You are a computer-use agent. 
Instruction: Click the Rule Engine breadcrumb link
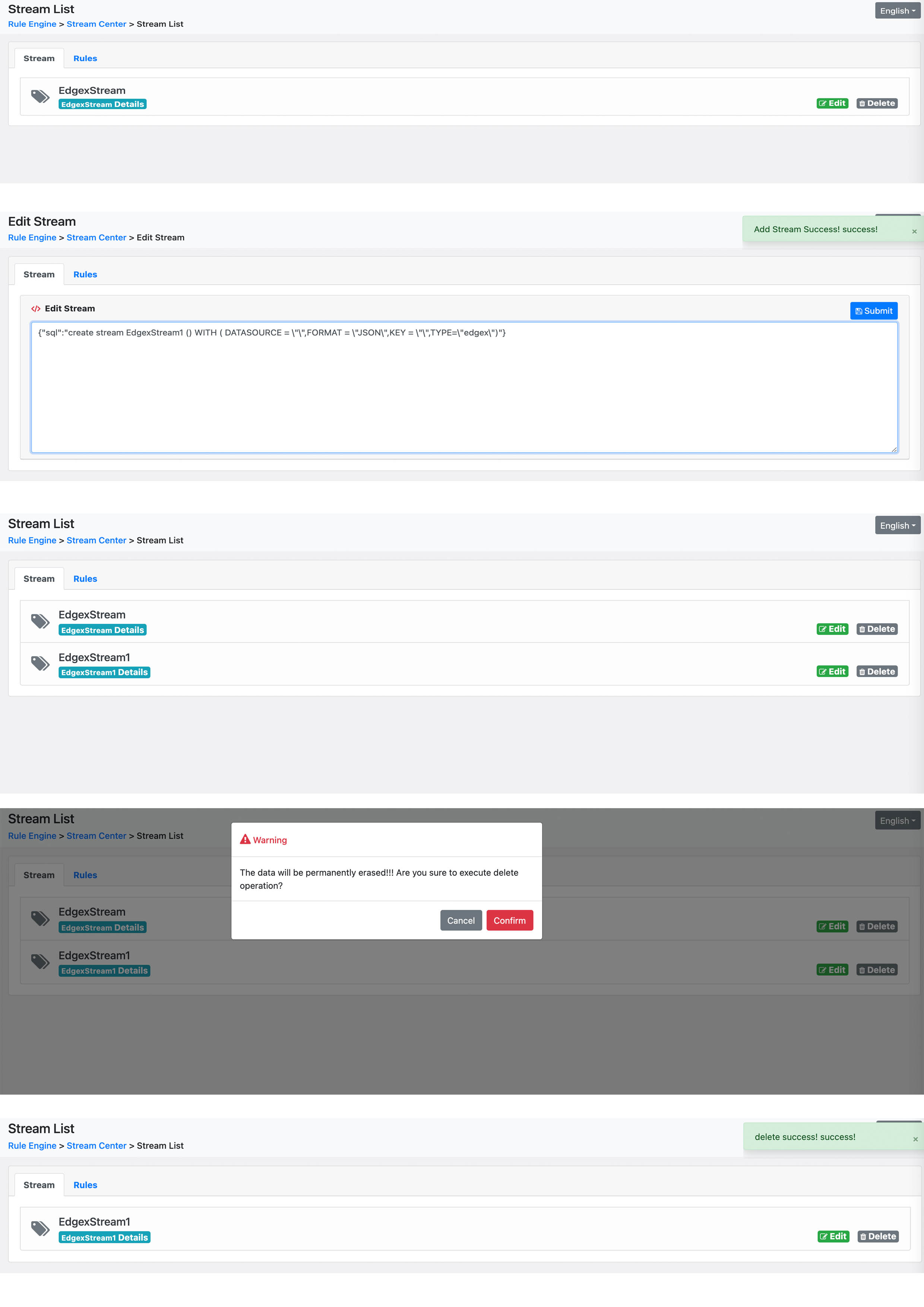32,24
